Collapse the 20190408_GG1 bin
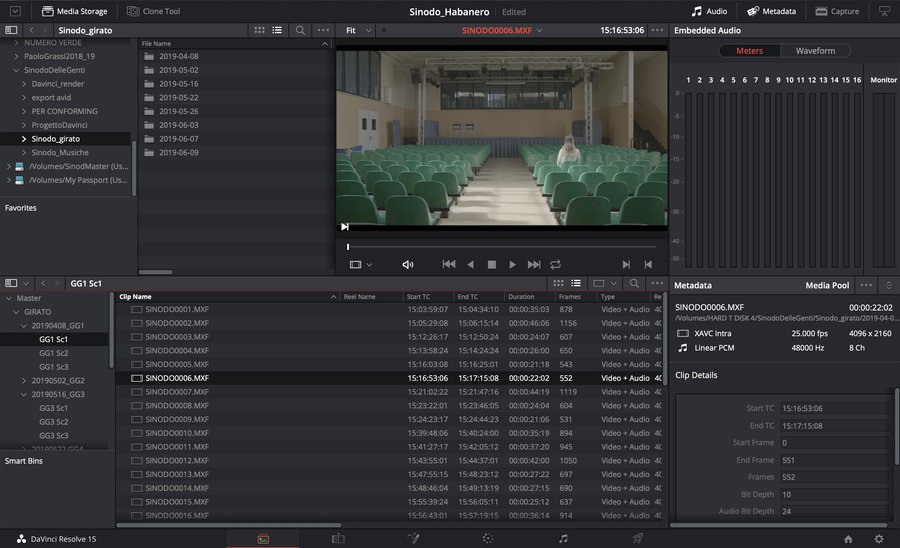 [22, 326]
